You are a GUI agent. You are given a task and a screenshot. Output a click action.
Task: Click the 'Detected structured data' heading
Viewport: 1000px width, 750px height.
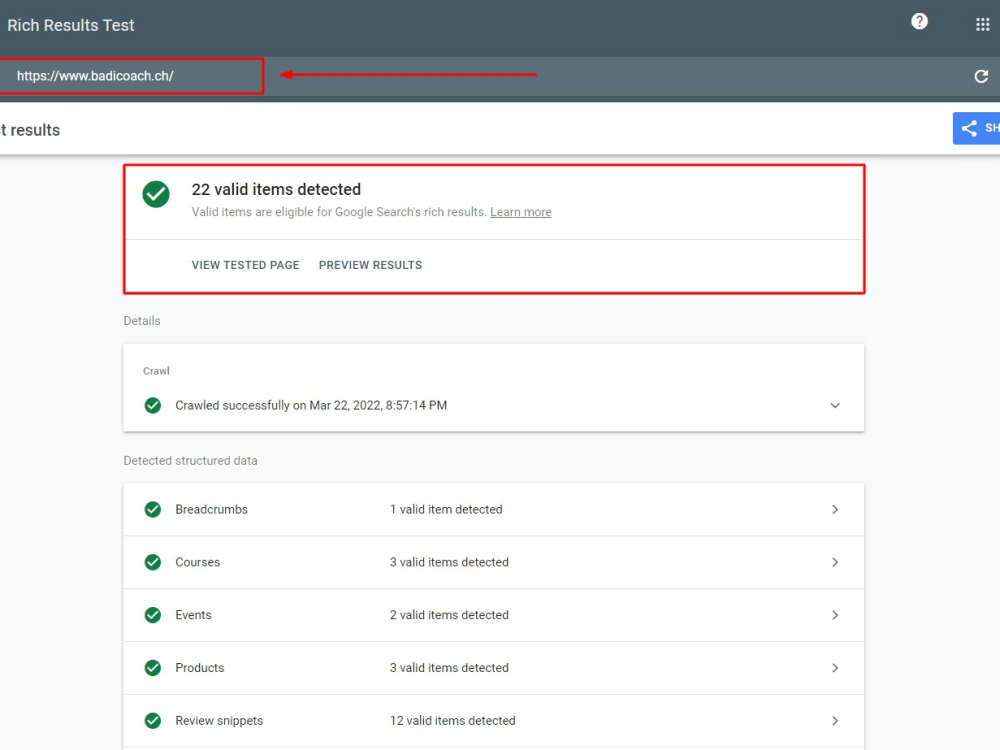click(x=190, y=460)
